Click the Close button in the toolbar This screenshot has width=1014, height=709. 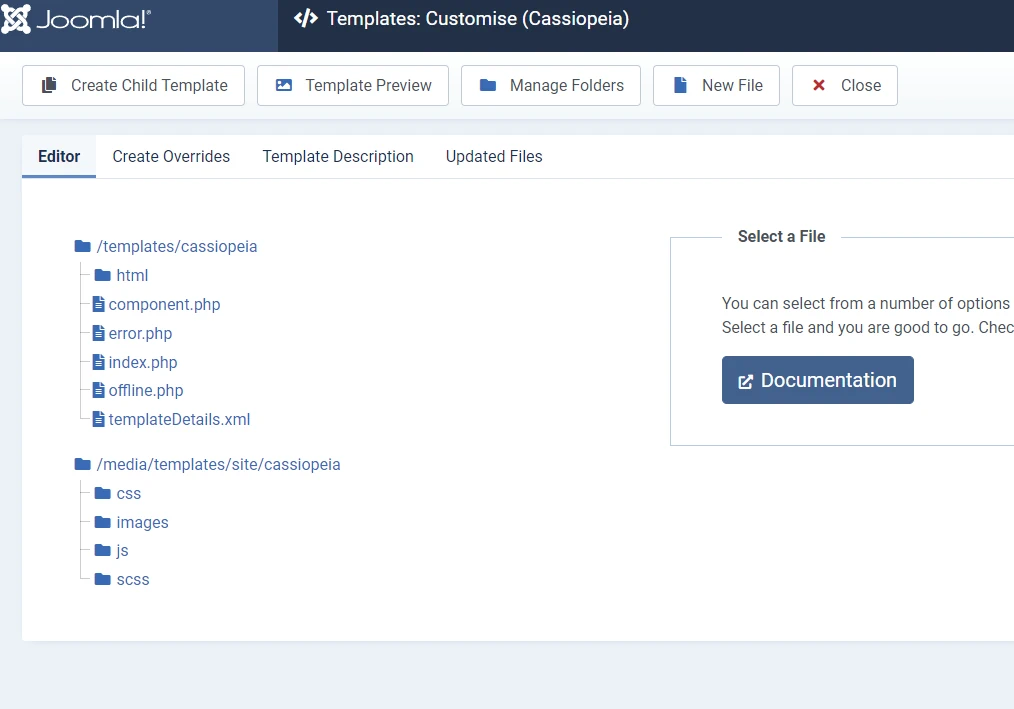click(x=844, y=85)
